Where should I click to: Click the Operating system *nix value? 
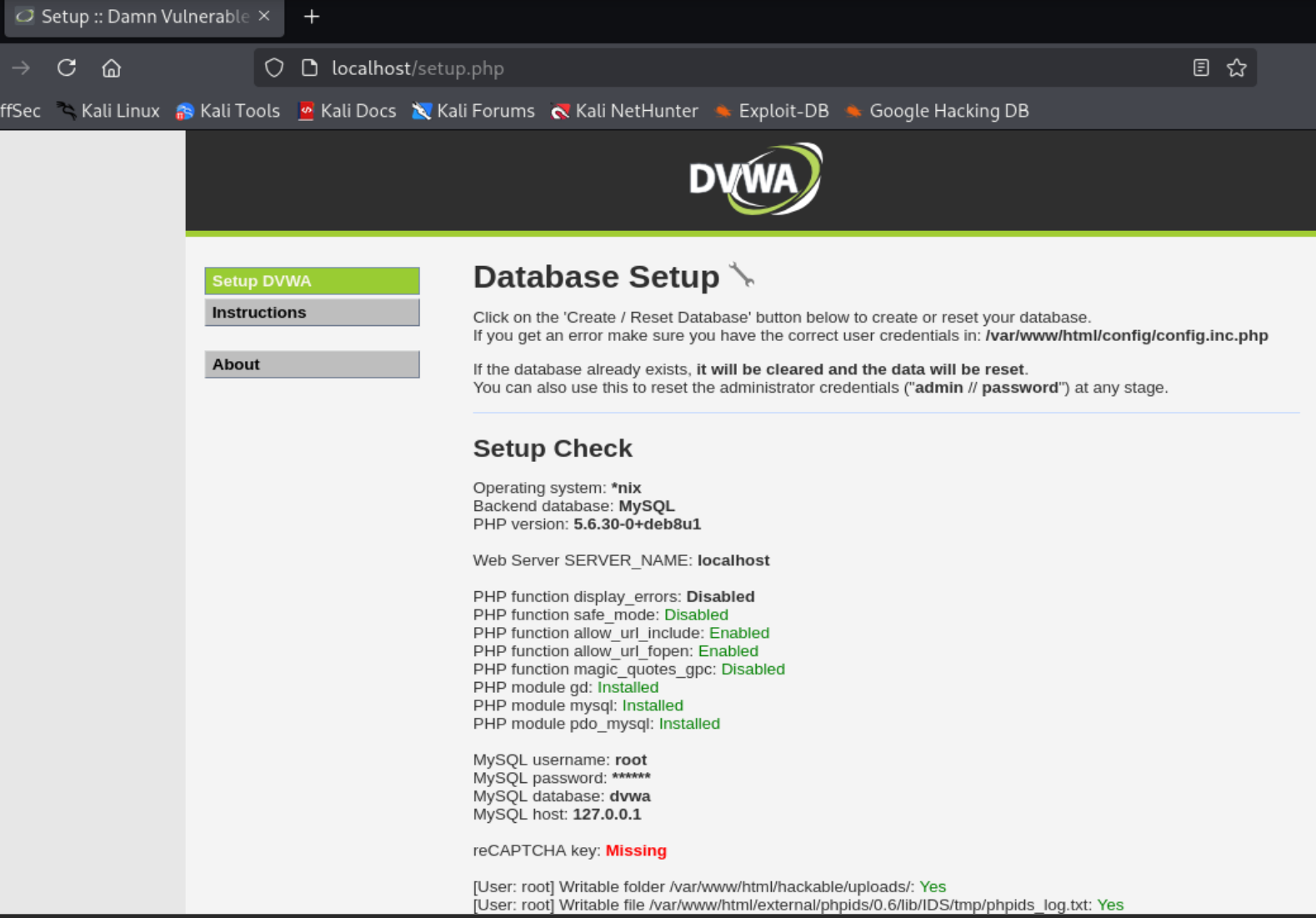tap(626, 488)
